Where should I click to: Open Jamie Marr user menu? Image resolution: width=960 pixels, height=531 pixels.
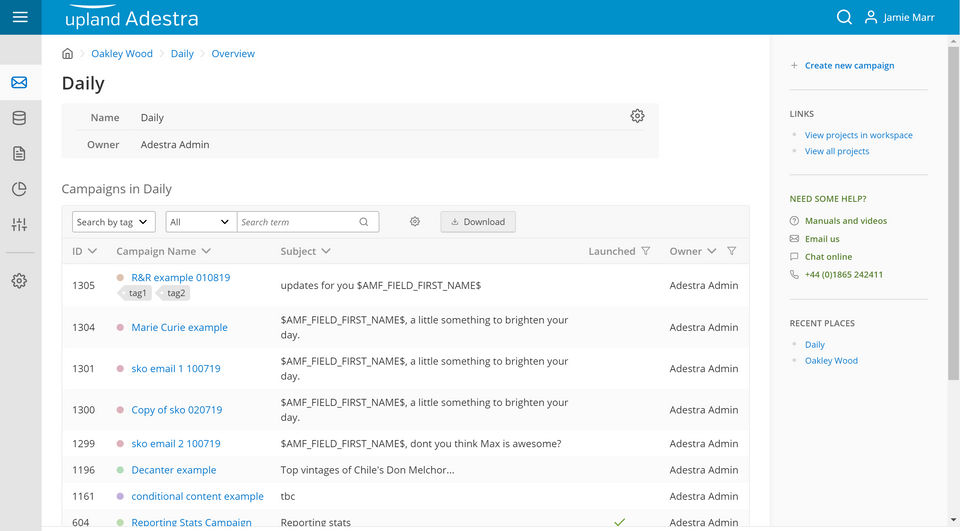(x=900, y=17)
